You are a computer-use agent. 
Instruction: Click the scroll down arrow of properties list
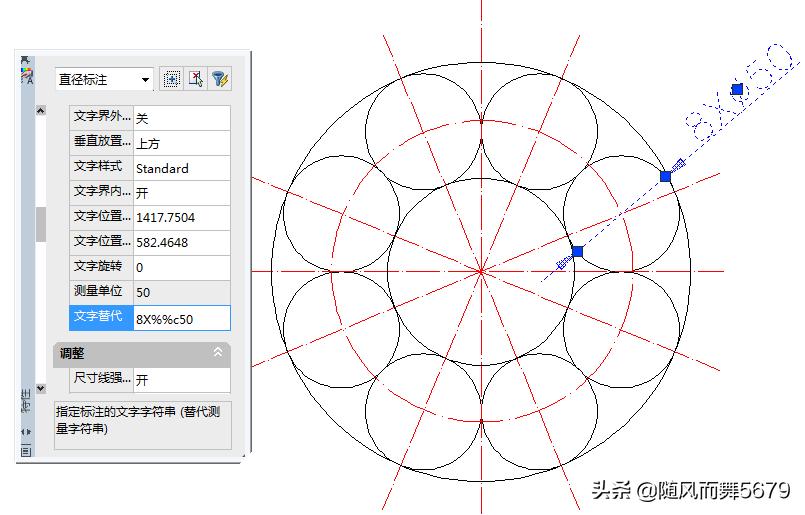41,389
